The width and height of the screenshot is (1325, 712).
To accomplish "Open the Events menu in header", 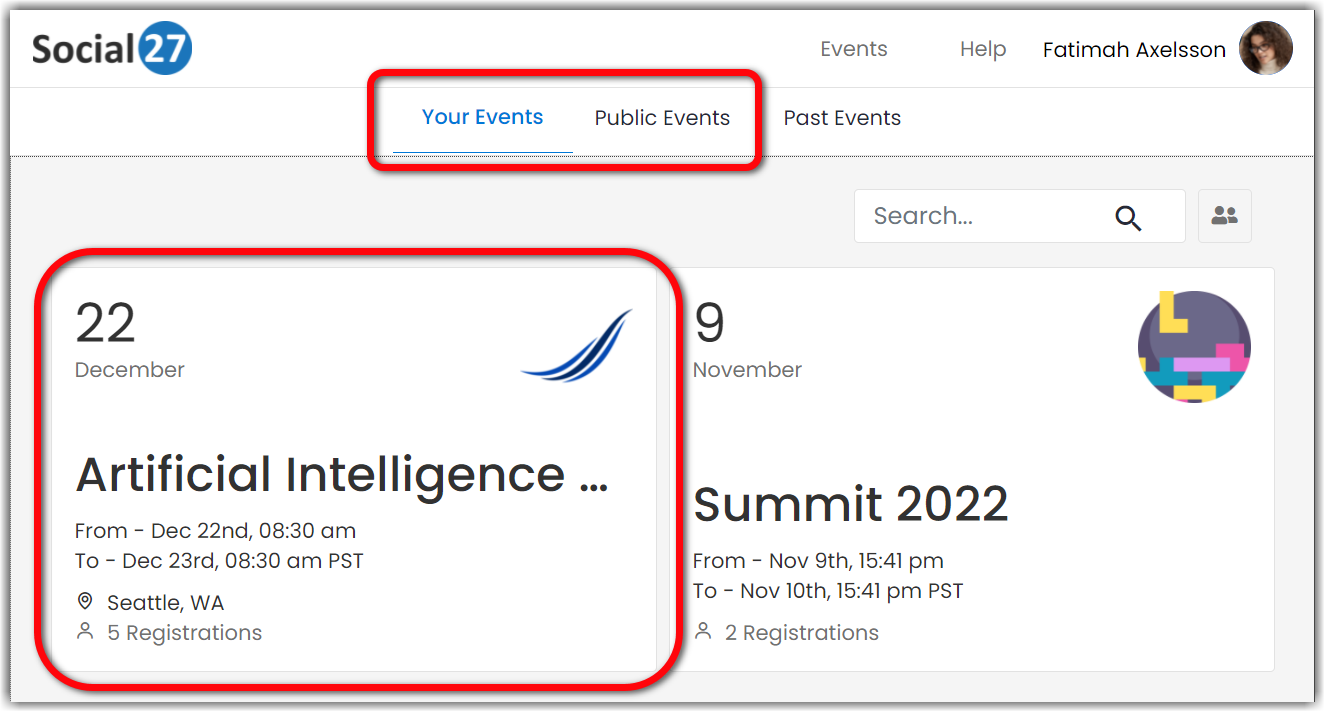I will click(853, 49).
